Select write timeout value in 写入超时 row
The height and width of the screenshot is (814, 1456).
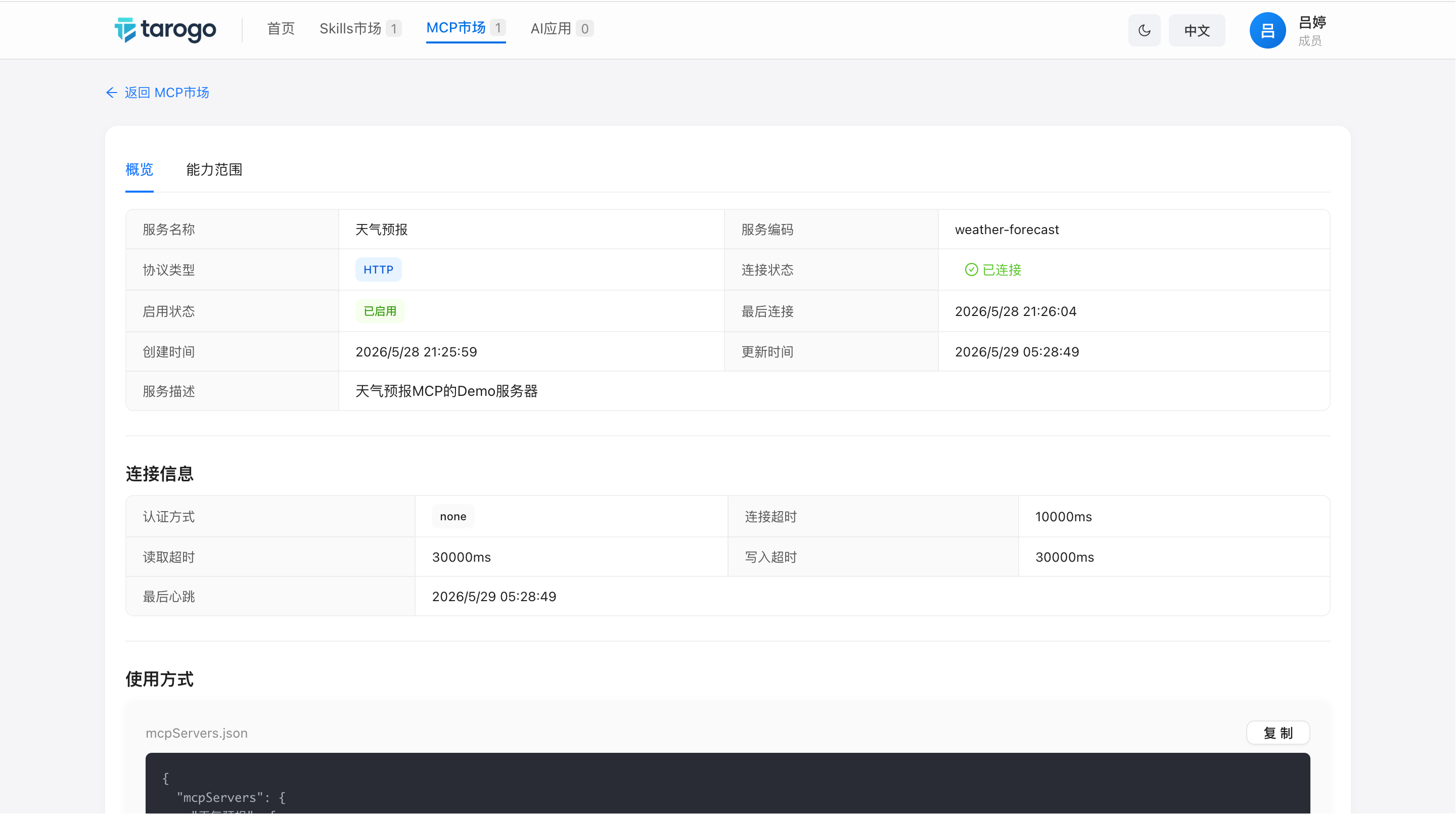(x=1064, y=557)
